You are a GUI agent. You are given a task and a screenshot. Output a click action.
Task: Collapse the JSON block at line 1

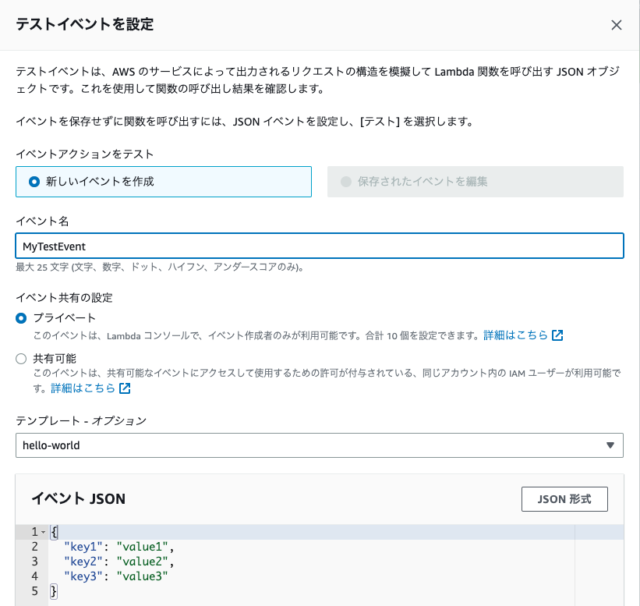point(43,532)
